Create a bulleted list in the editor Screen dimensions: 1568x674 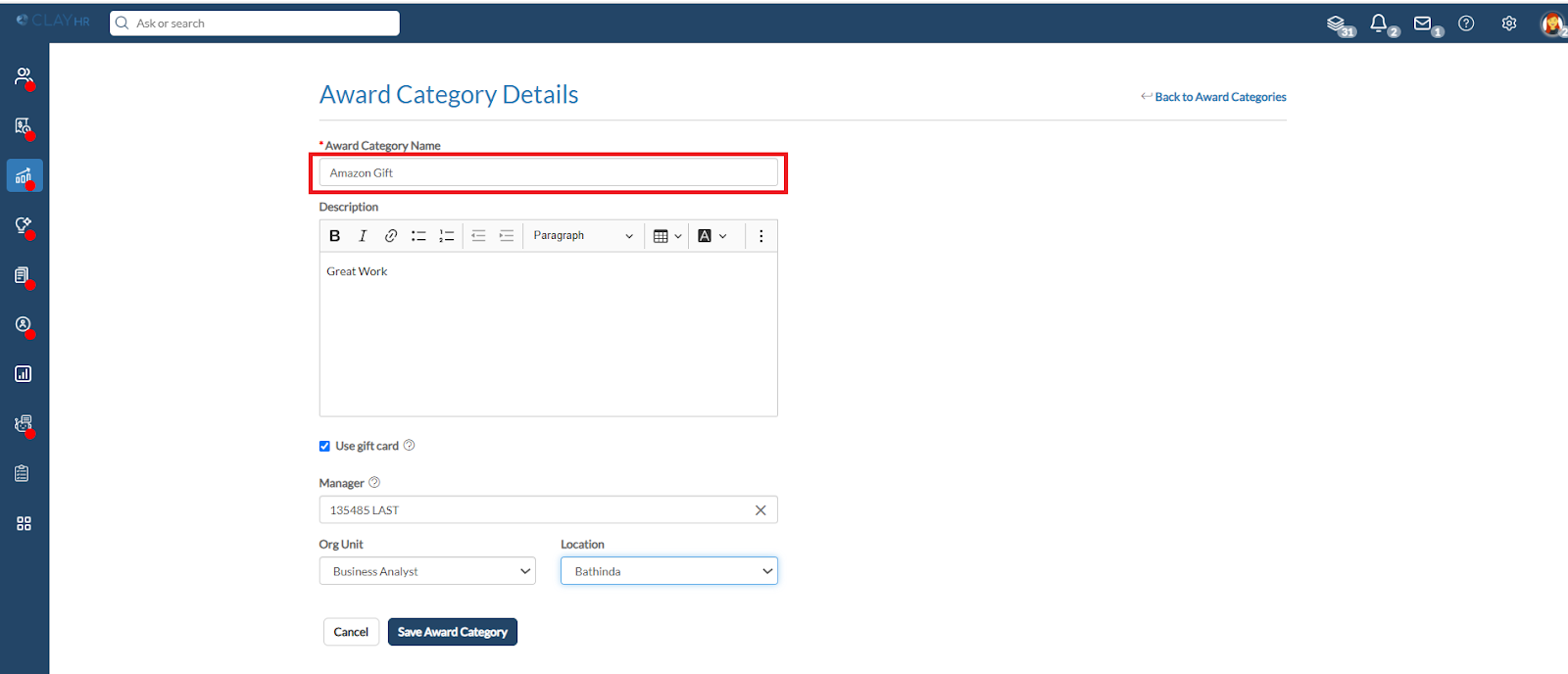coord(418,236)
